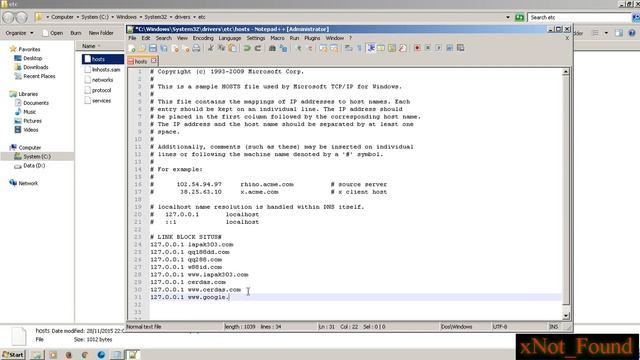The image size is (640, 360).
Task: Click the Windows Start button
Action: click(13, 355)
